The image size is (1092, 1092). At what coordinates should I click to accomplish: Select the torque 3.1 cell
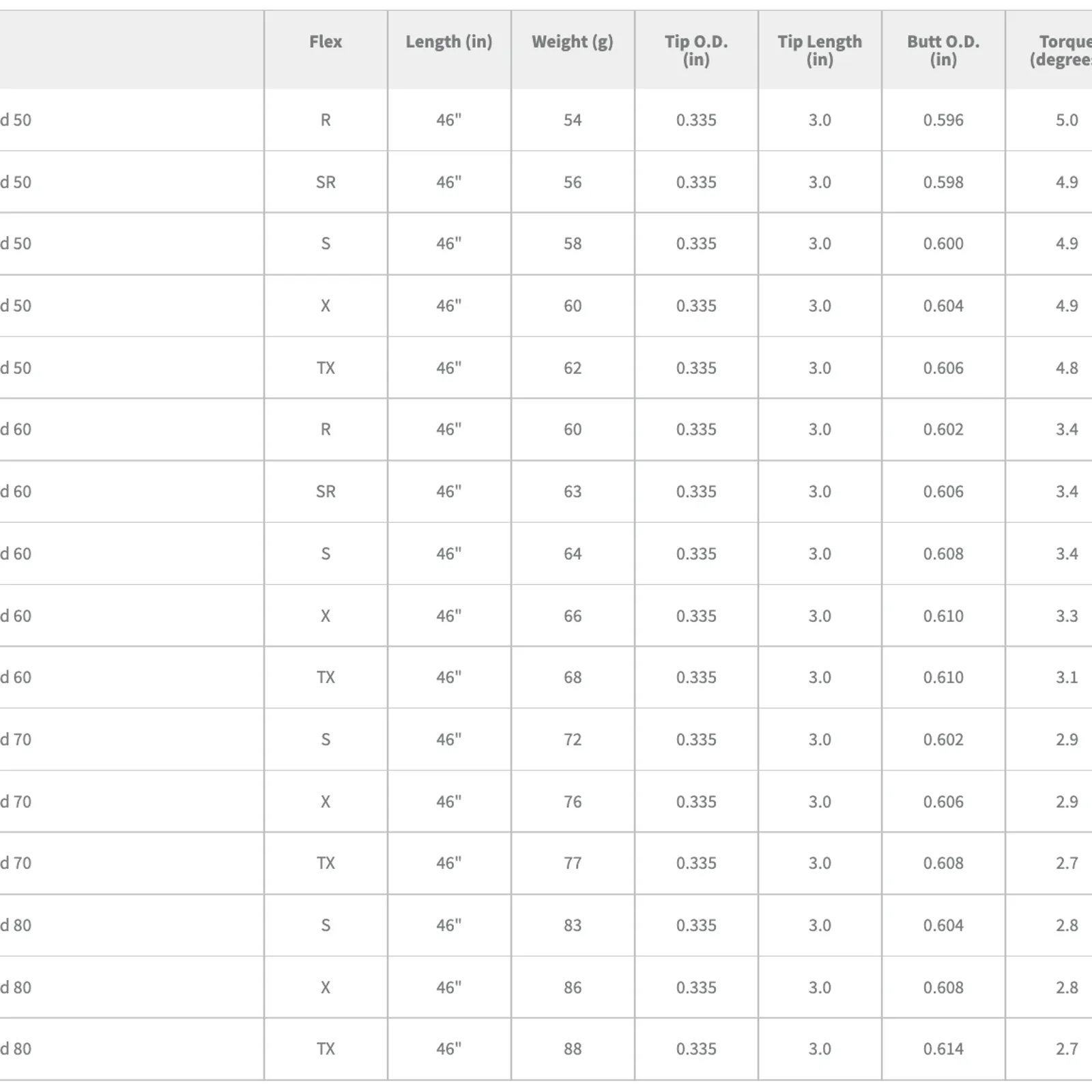click(1049, 678)
